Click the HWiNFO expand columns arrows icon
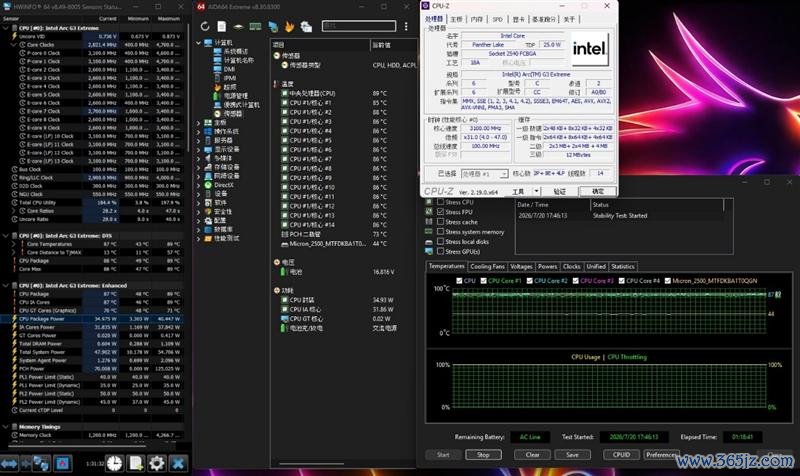This screenshot has height=476, width=800. [9, 463]
